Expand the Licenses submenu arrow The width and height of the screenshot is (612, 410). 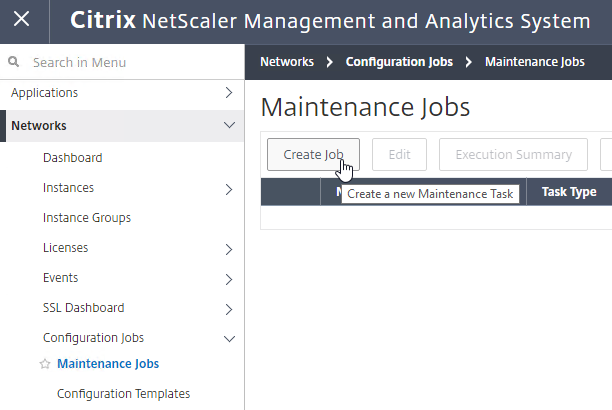click(x=229, y=250)
